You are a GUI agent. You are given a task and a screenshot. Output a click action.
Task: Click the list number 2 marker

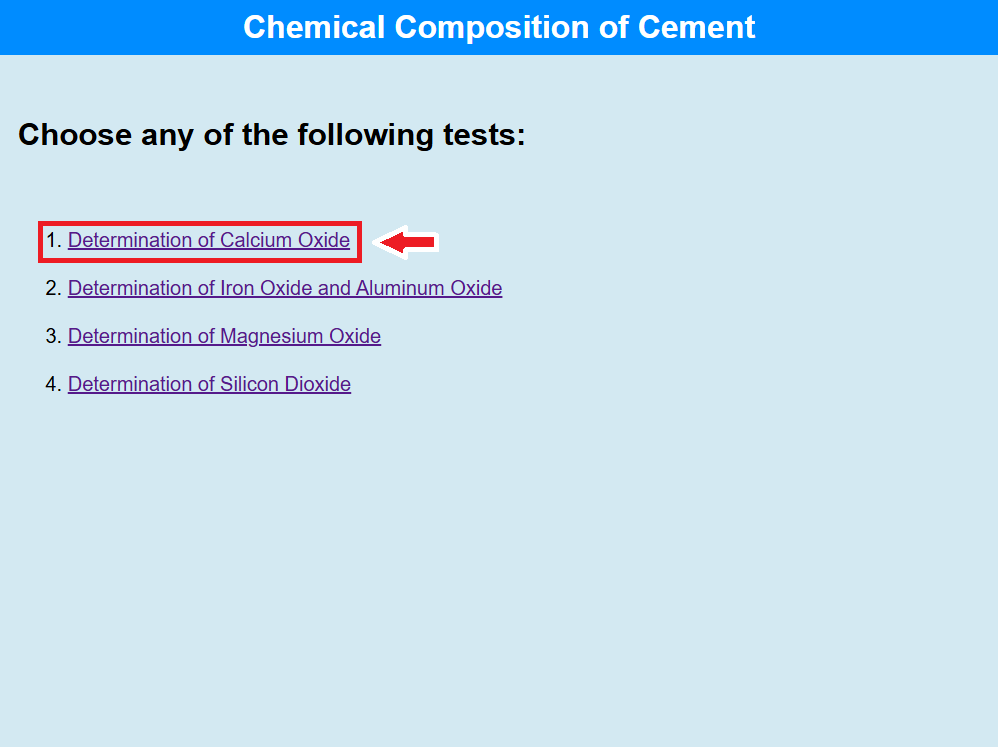(x=53, y=289)
